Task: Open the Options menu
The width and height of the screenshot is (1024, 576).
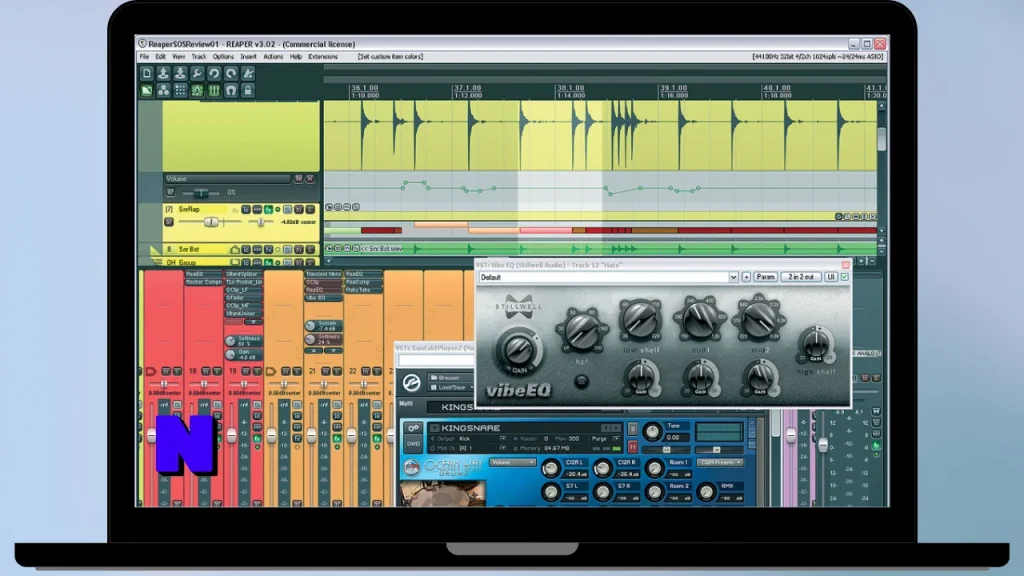Action: (223, 57)
